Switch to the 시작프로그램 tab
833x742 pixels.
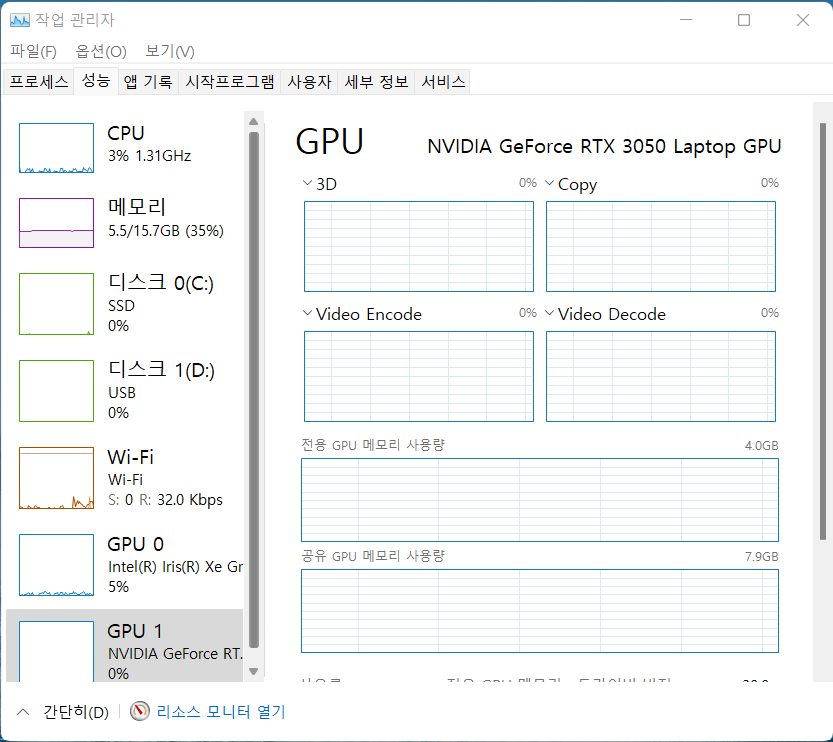coord(229,82)
